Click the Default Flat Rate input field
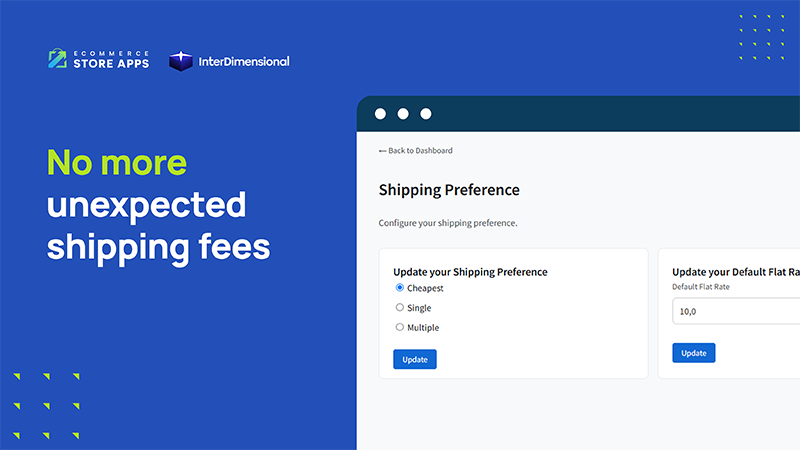800x450 pixels. coord(736,312)
